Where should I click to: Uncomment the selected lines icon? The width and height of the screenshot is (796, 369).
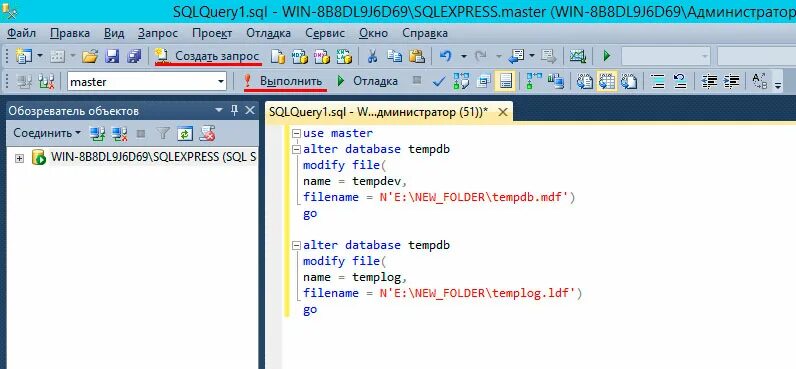(680, 81)
